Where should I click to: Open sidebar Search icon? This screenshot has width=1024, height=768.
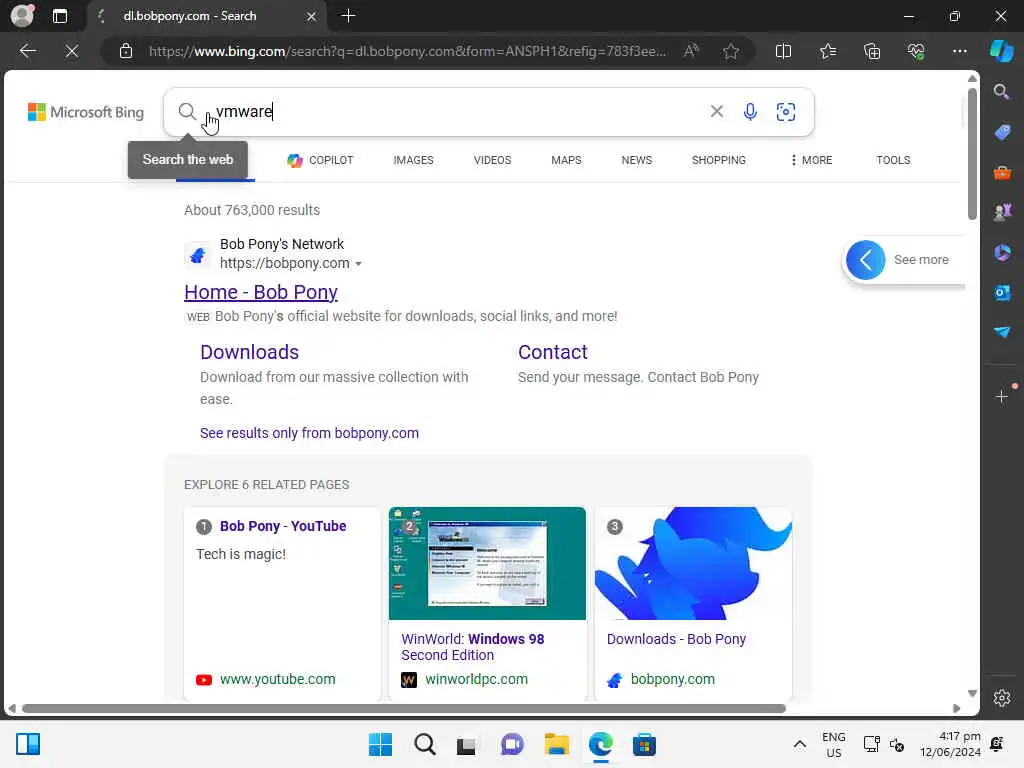click(x=1002, y=91)
